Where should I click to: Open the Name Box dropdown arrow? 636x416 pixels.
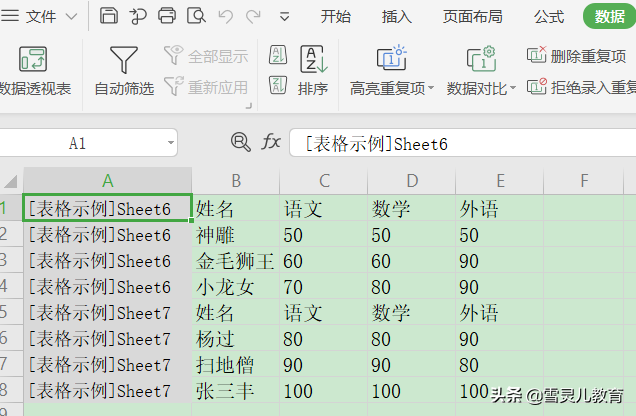[171, 143]
